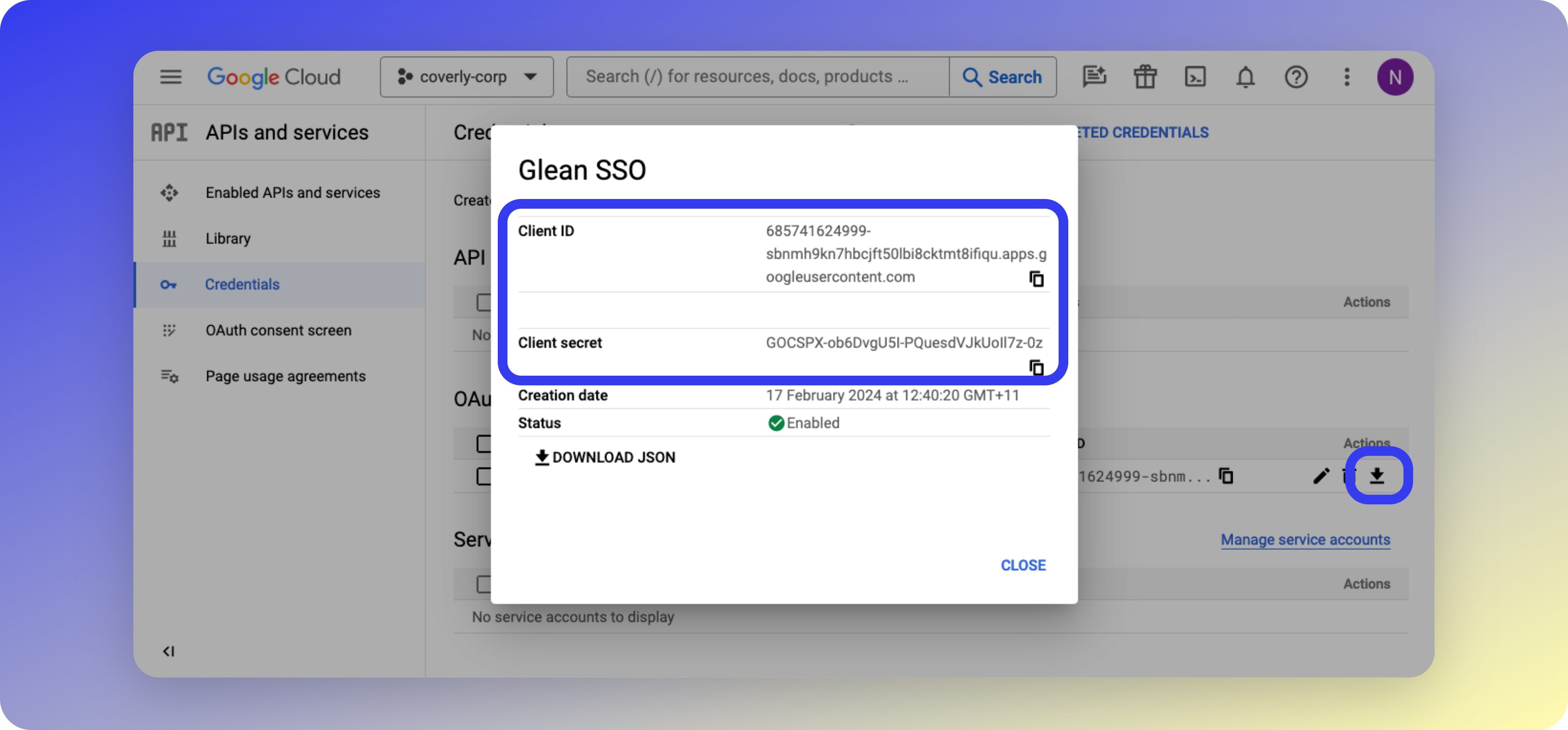This screenshot has height=730, width=1568.
Task: Click DOWNLOAD JSON in the dialog
Action: click(605, 457)
